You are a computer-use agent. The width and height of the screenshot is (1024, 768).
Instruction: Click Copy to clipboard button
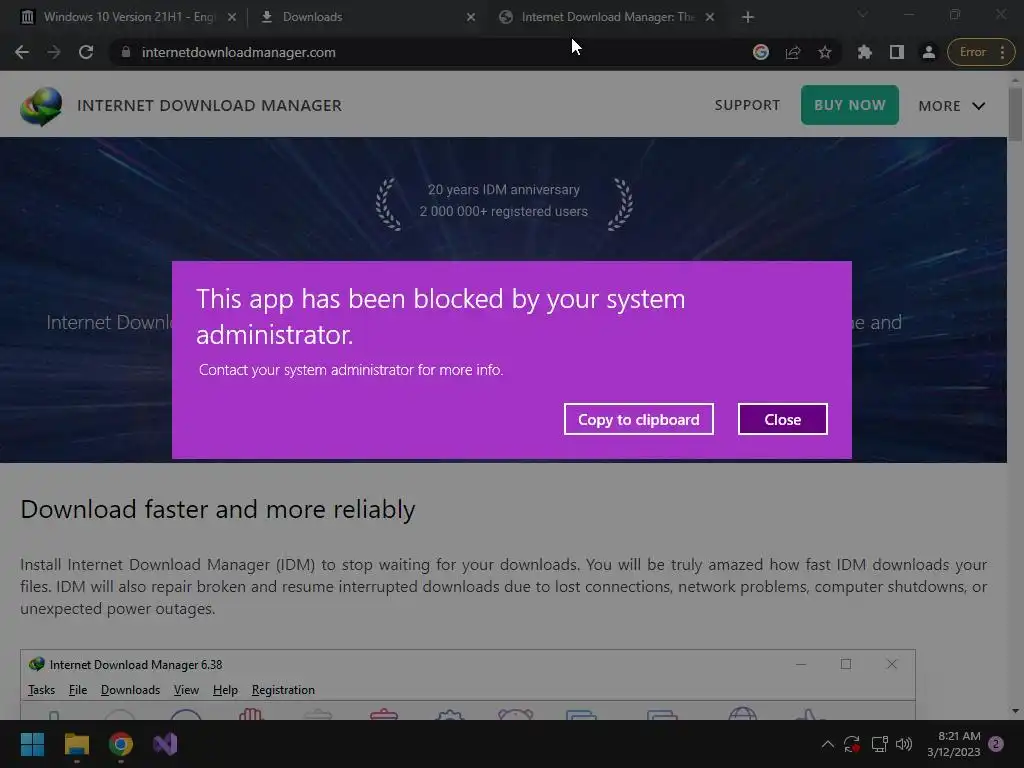pyautogui.click(x=639, y=419)
